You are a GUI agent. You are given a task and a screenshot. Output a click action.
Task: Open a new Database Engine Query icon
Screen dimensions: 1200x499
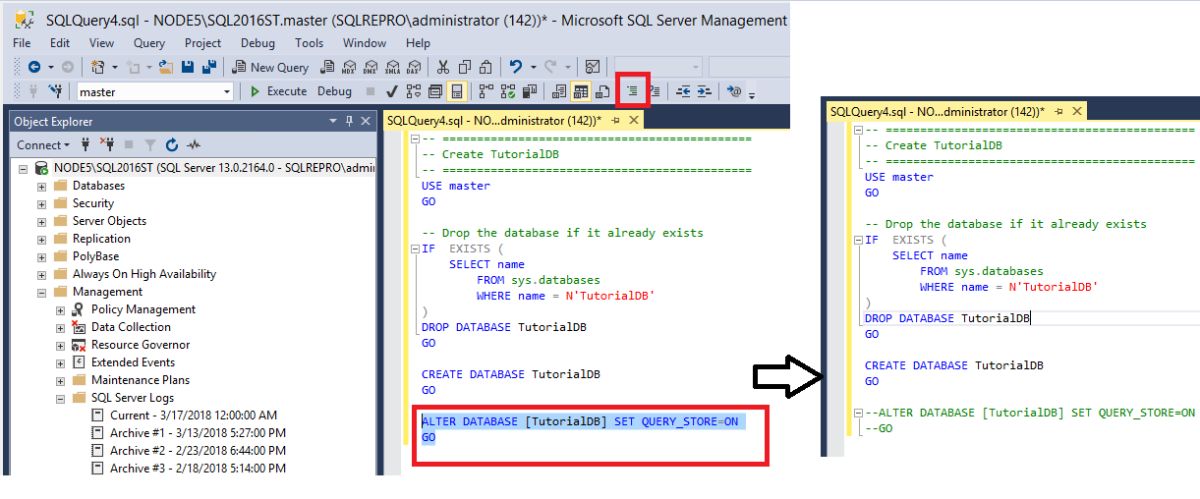click(327, 67)
